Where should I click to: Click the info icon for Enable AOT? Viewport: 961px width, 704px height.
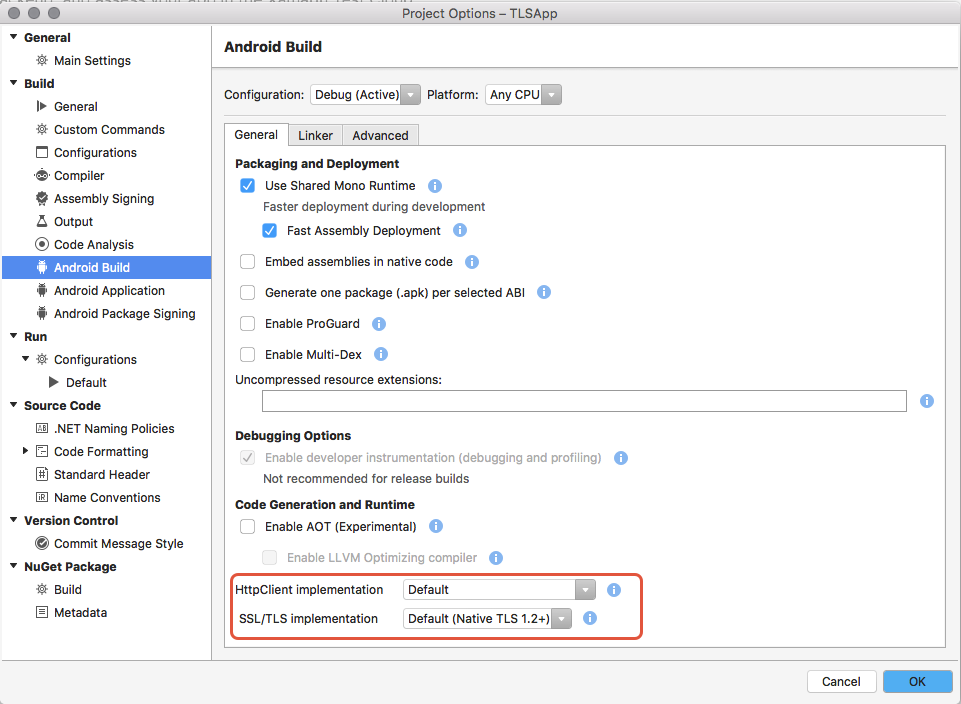(x=436, y=526)
